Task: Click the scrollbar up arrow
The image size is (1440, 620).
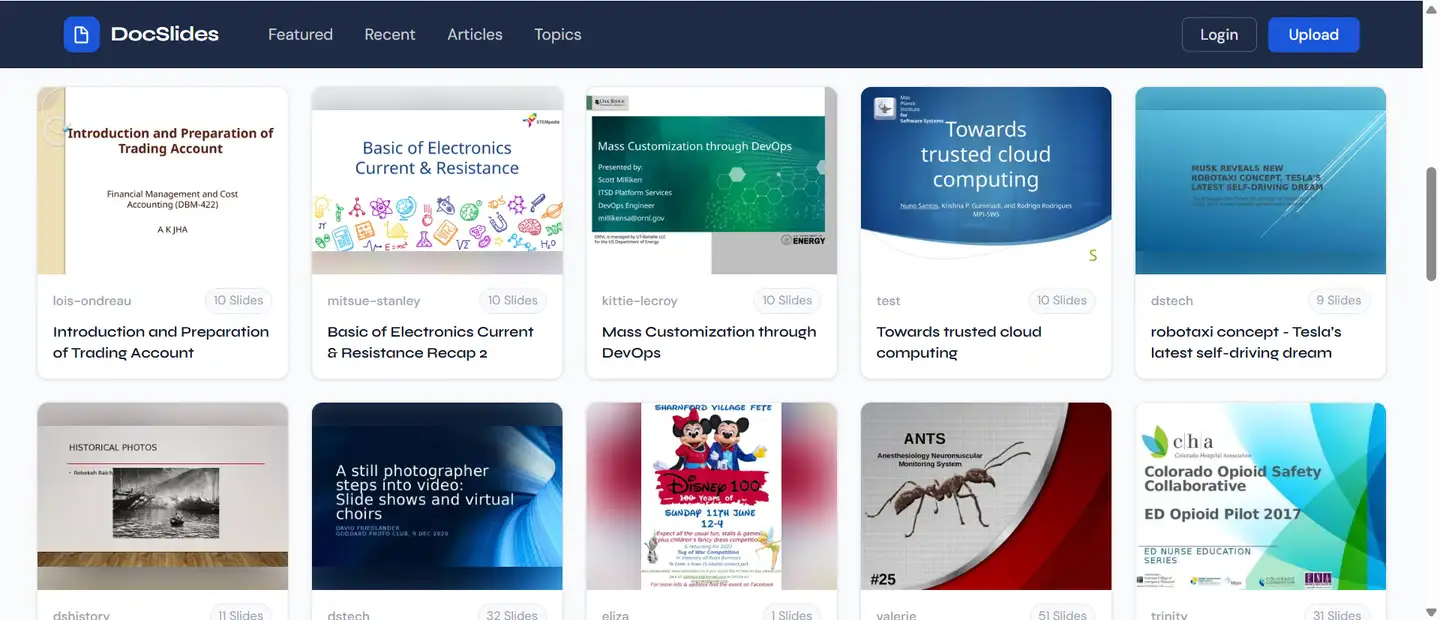Action: 1431,8
